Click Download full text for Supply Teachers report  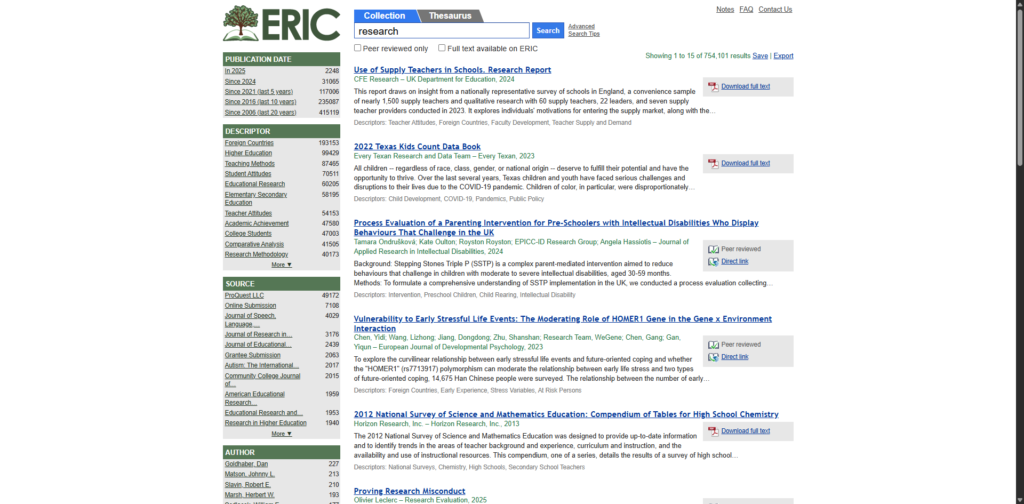746,87
